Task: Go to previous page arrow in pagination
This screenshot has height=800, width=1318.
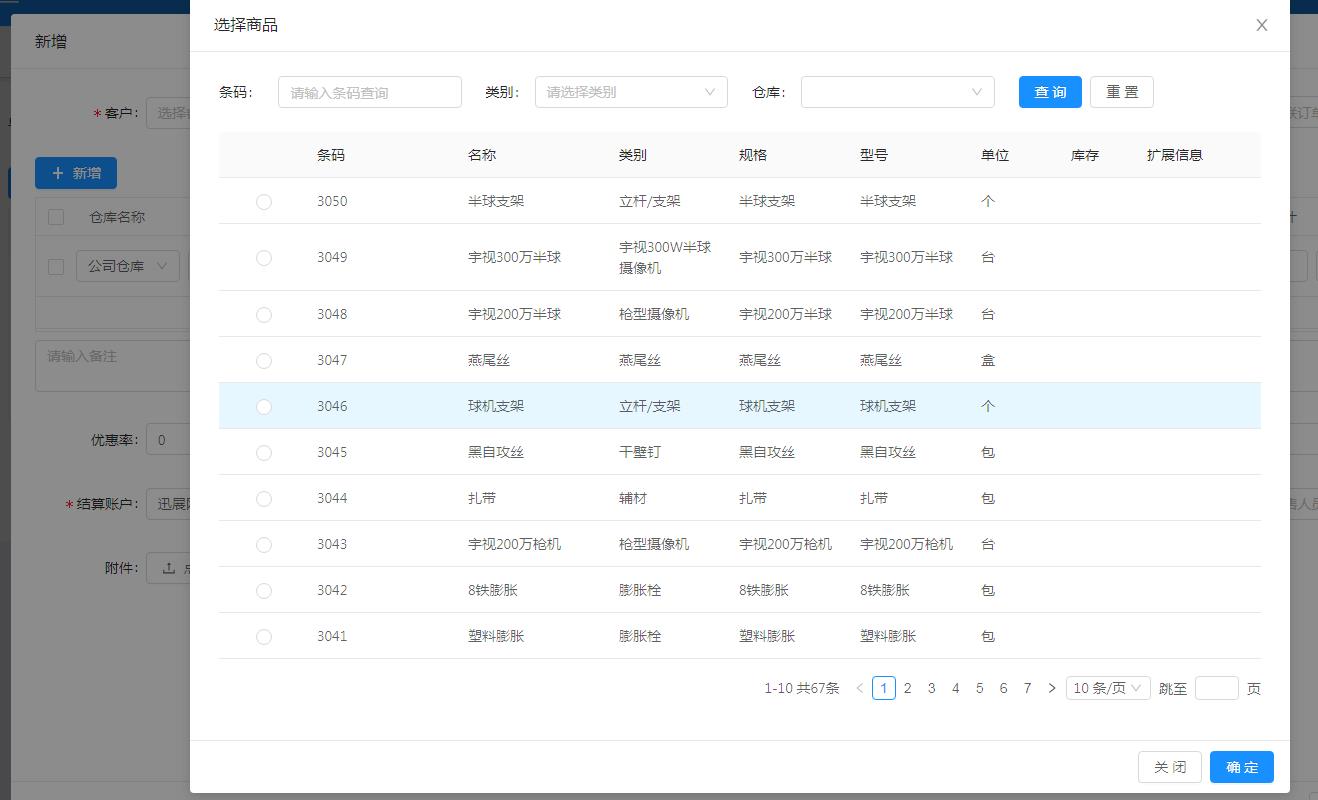Action: click(x=859, y=688)
